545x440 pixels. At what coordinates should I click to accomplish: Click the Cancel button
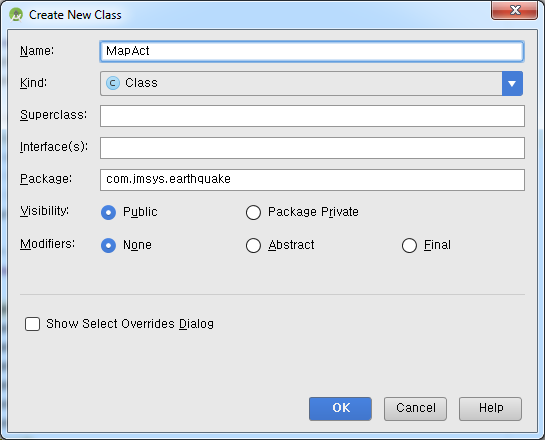point(415,409)
